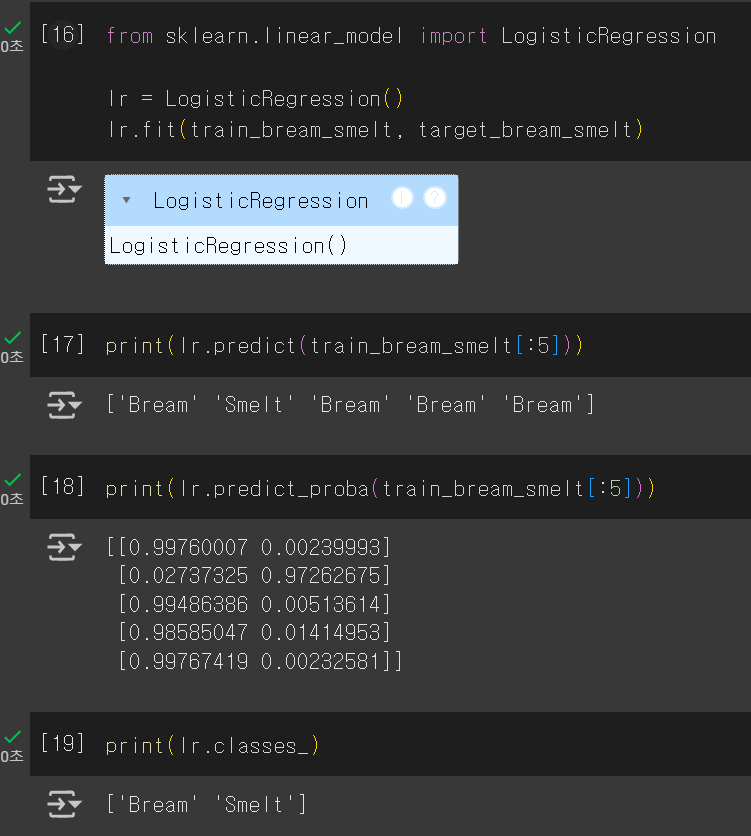Click the value 0.02737325 in the output

coord(188,576)
